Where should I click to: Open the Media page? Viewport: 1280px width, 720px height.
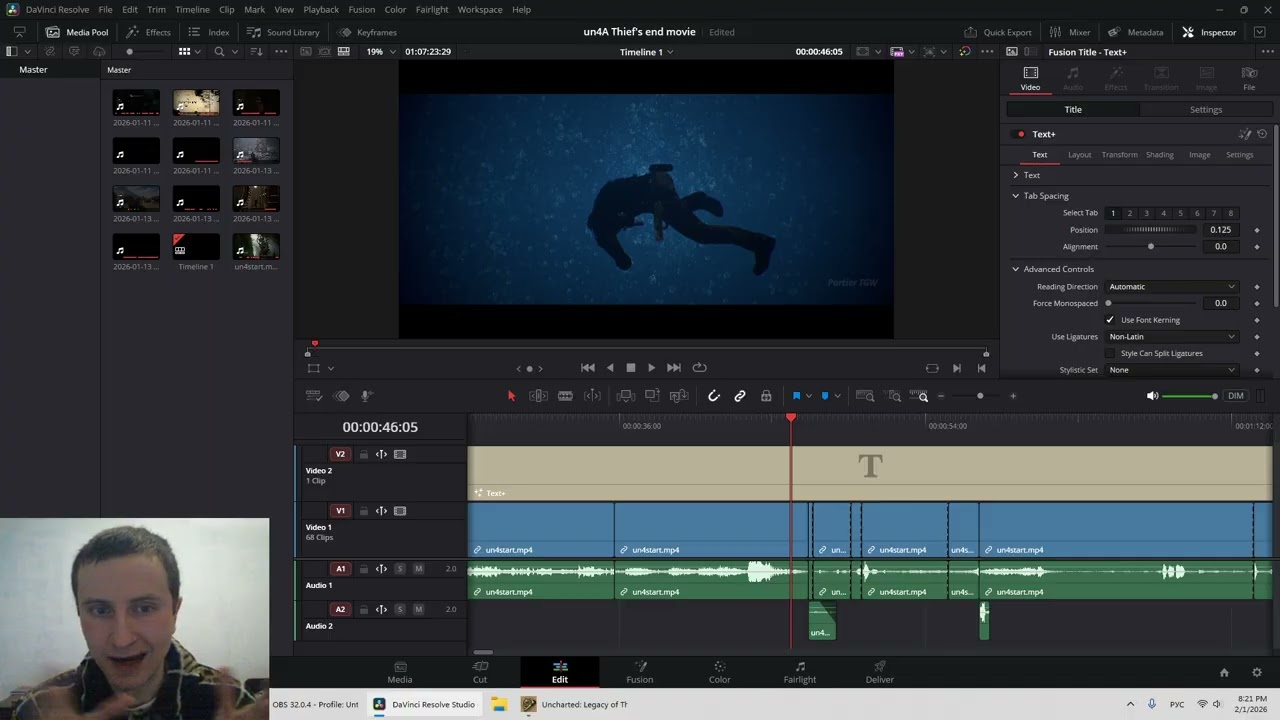400,672
